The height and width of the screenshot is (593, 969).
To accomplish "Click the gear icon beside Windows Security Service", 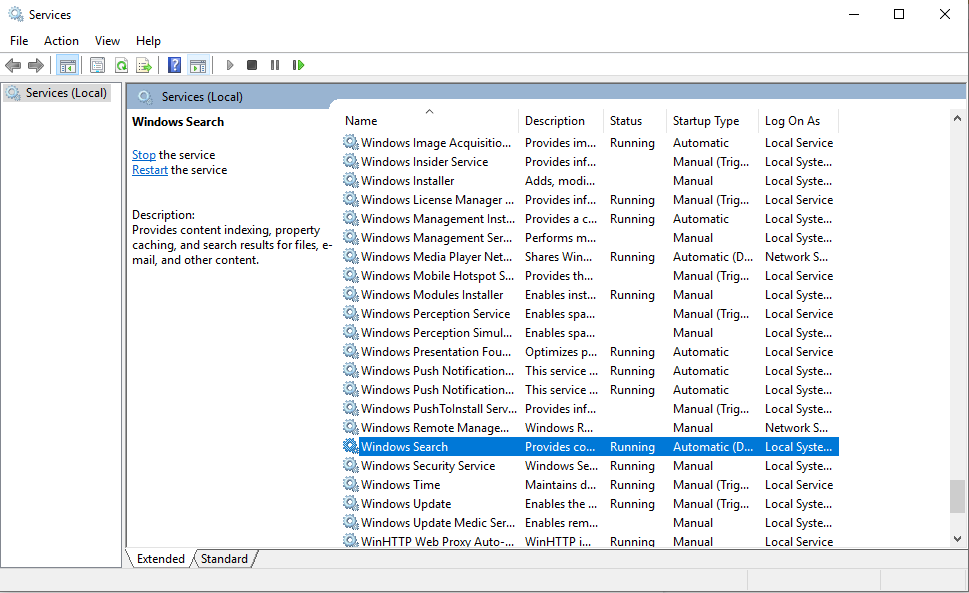I will (350, 465).
